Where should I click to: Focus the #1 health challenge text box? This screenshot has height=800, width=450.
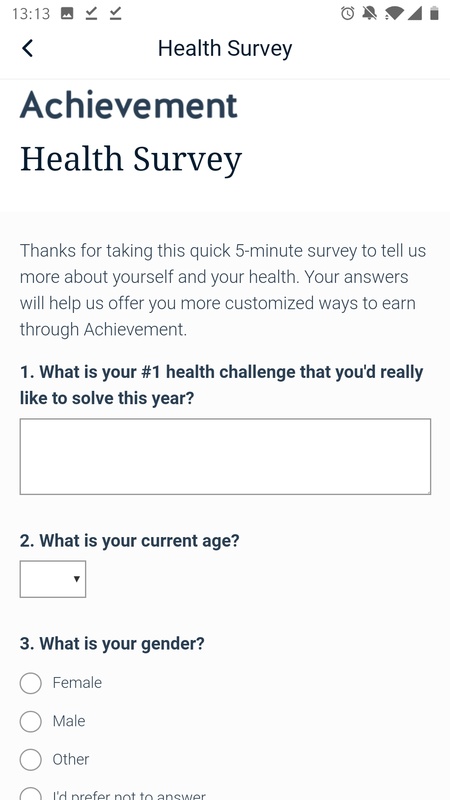click(225, 457)
